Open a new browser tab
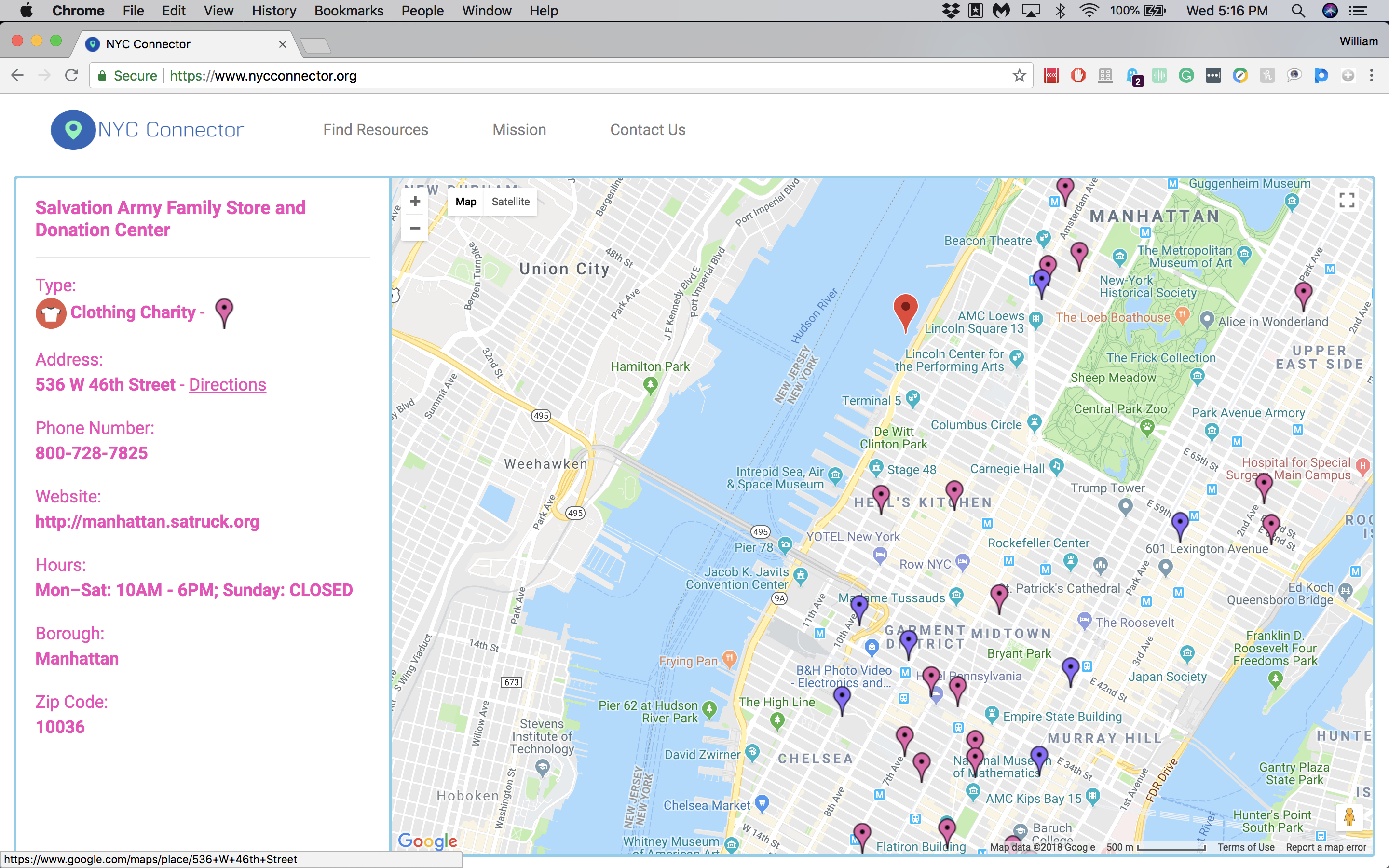The height and width of the screenshot is (868, 1389). tap(315, 45)
